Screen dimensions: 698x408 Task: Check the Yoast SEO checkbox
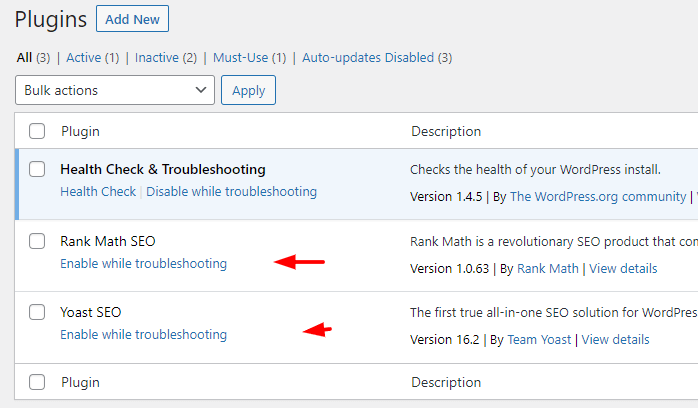(37, 312)
